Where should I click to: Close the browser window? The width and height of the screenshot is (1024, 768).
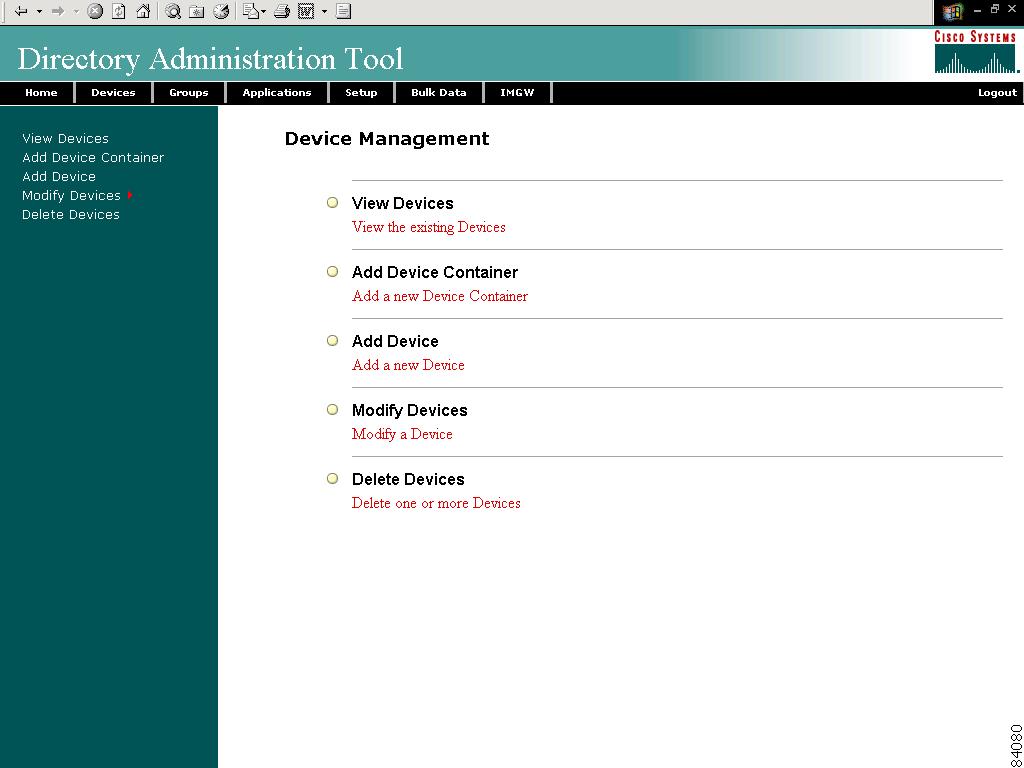(x=1012, y=9)
